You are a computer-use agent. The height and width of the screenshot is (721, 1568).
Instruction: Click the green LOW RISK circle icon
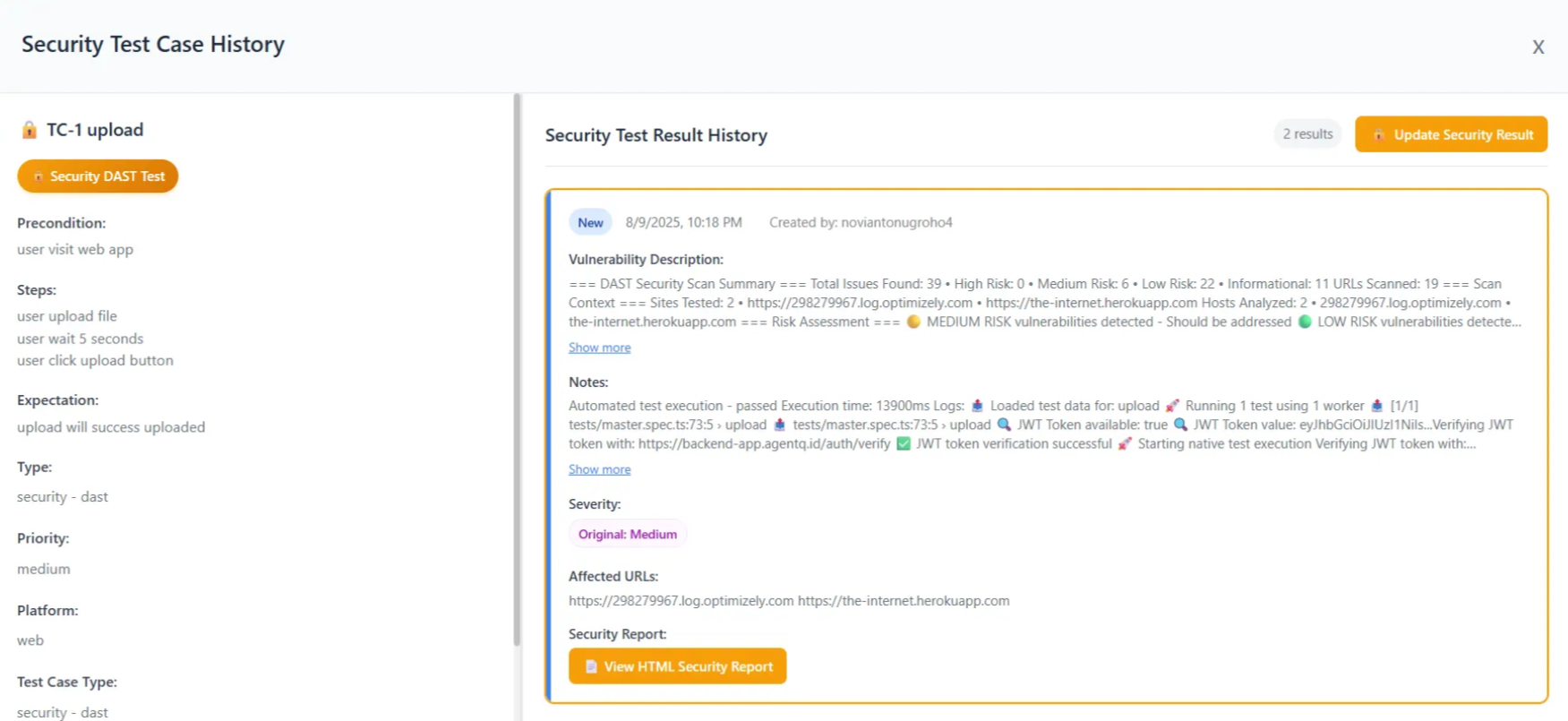(x=1304, y=322)
